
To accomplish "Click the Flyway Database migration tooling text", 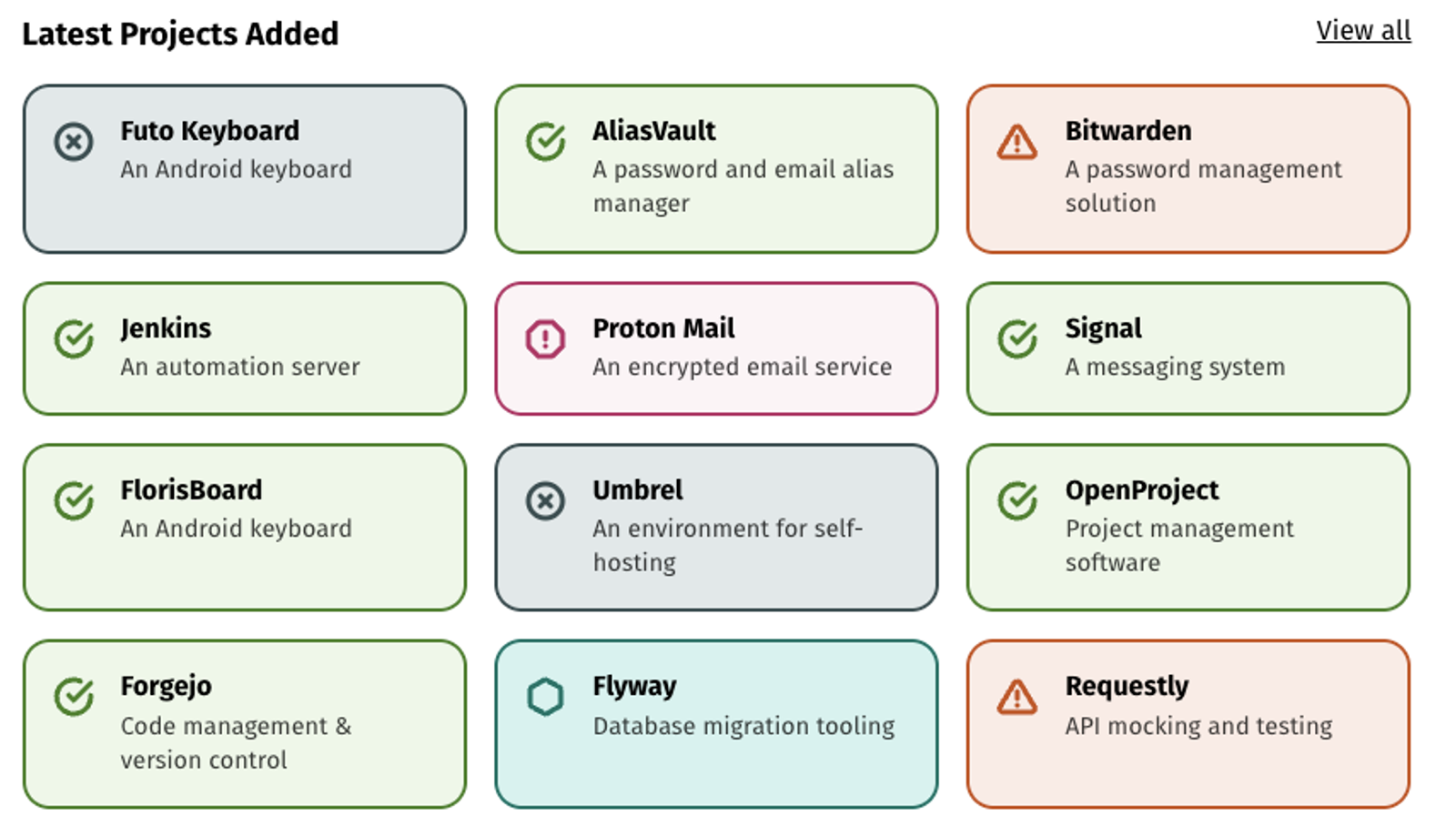I will click(743, 726).
